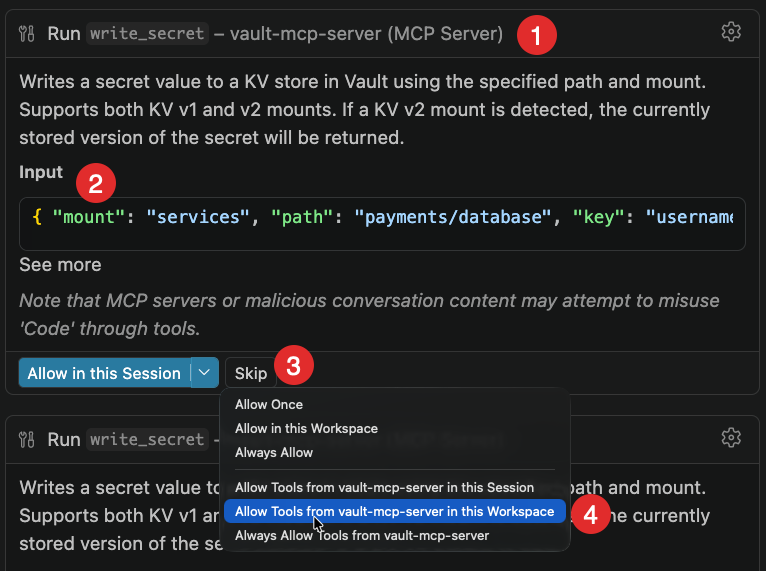The image size is (766, 571).
Task: Expand the See more link under Input
Action: coord(60,265)
